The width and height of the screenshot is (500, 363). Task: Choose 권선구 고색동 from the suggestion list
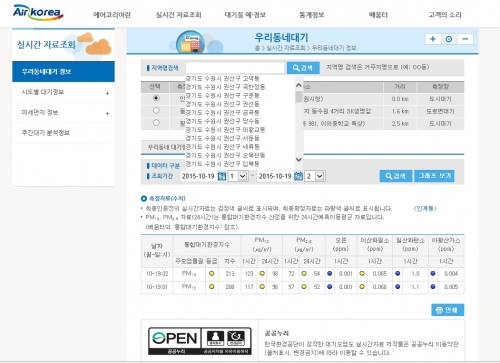222,78
